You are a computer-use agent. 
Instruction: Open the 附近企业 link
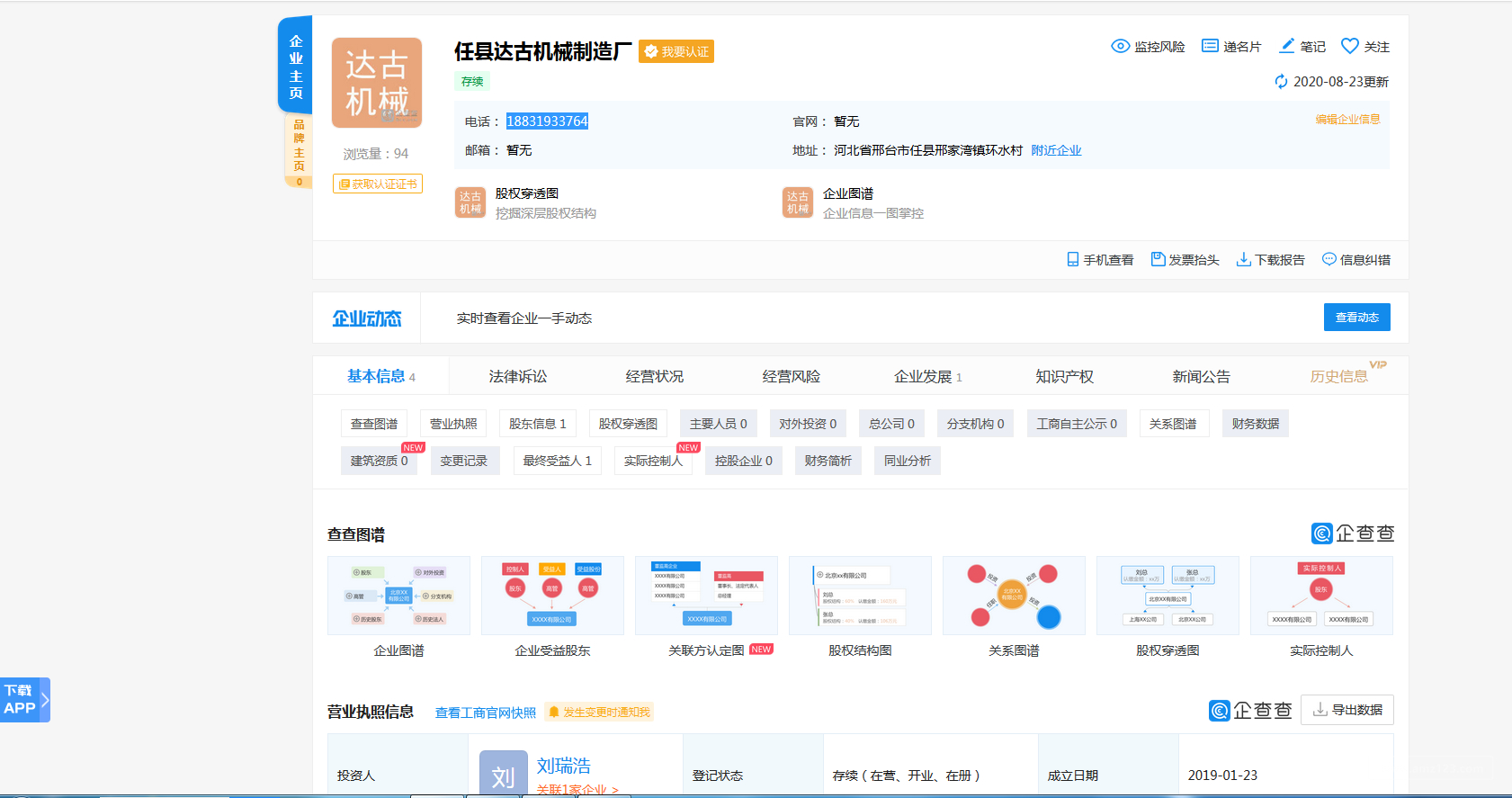(1056, 150)
